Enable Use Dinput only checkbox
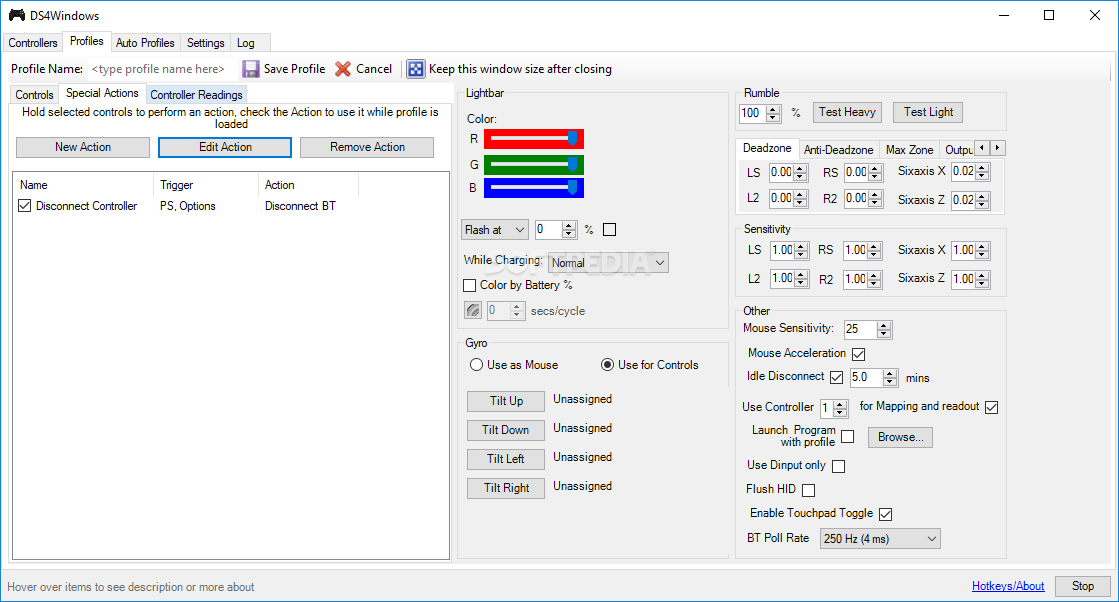1119x602 pixels. click(839, 466)
